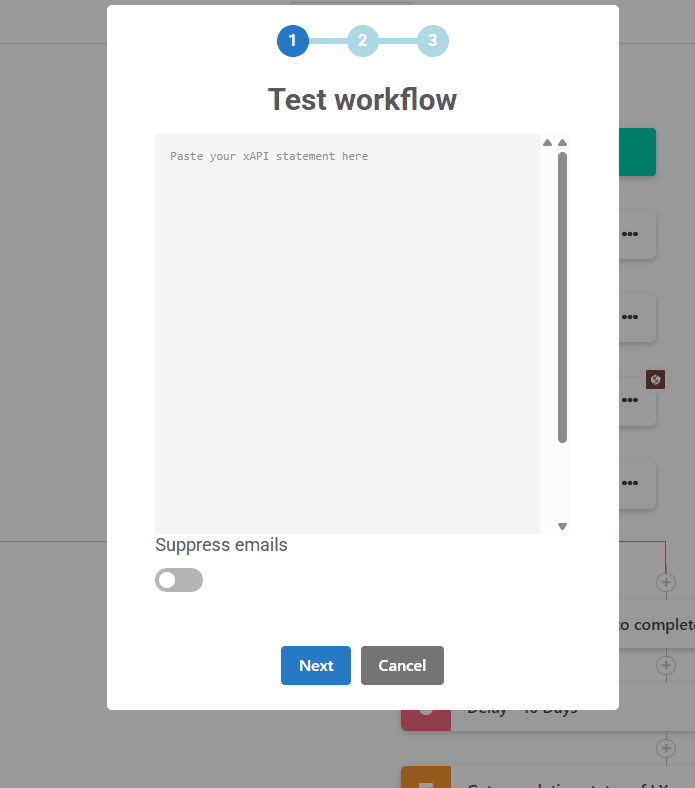Click the dark square badge icon on the workflow card
Image resolution: width=695 pixels, height=788 pixels.
[x=655, y=379]
